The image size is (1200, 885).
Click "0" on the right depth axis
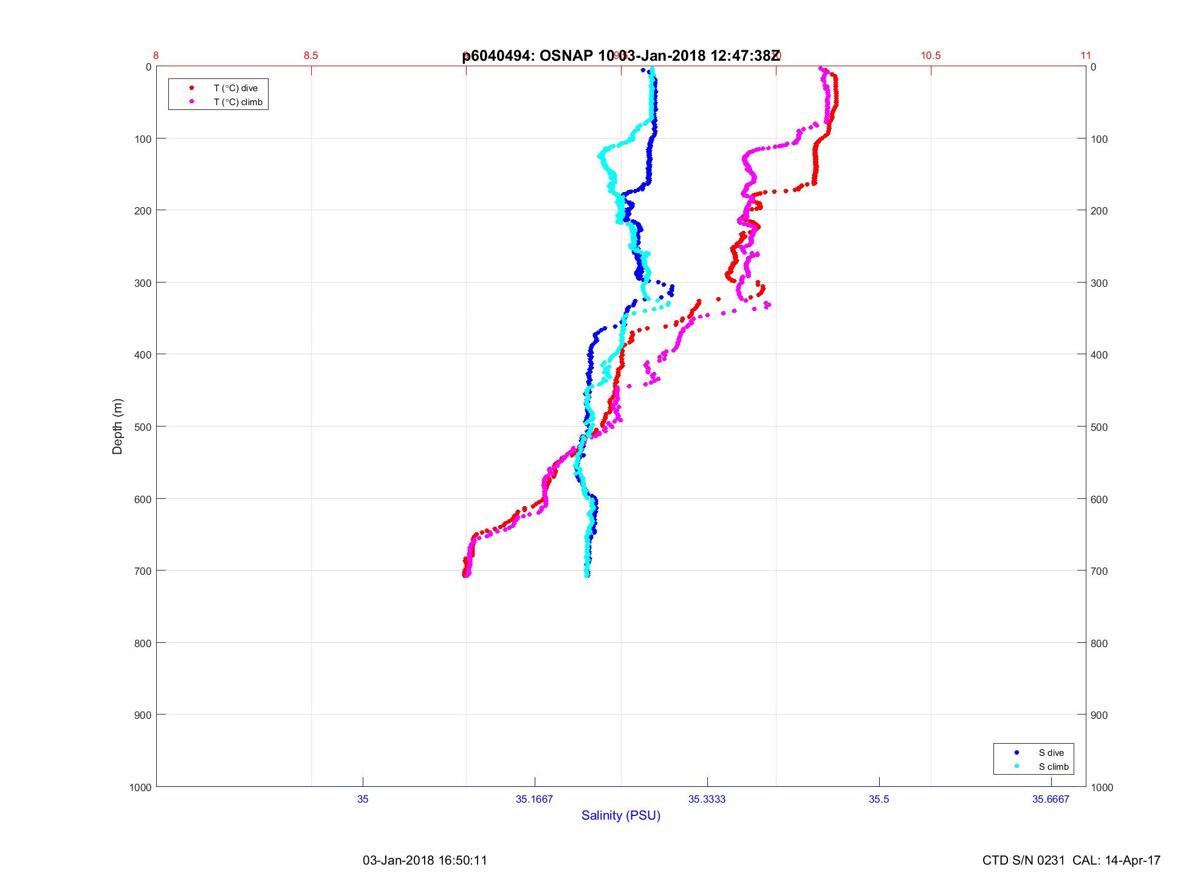tap(1094, 67)
